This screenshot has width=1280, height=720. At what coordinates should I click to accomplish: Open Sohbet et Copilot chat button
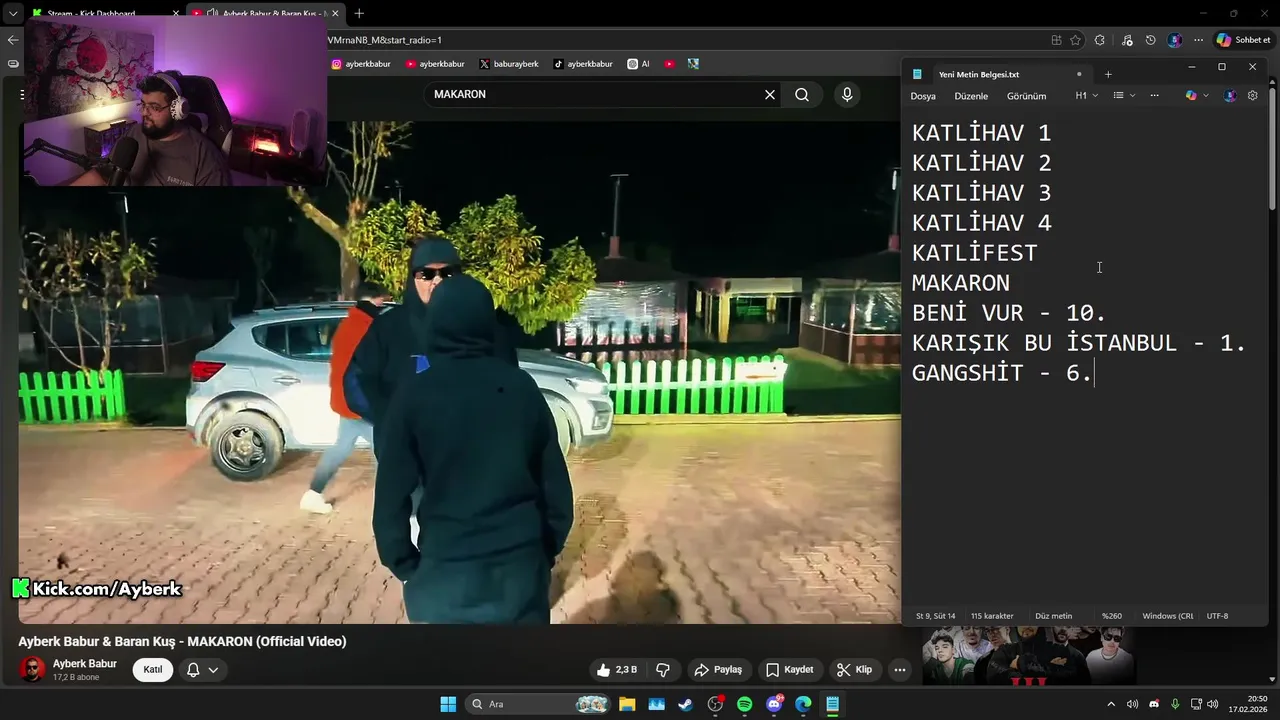1243,40
